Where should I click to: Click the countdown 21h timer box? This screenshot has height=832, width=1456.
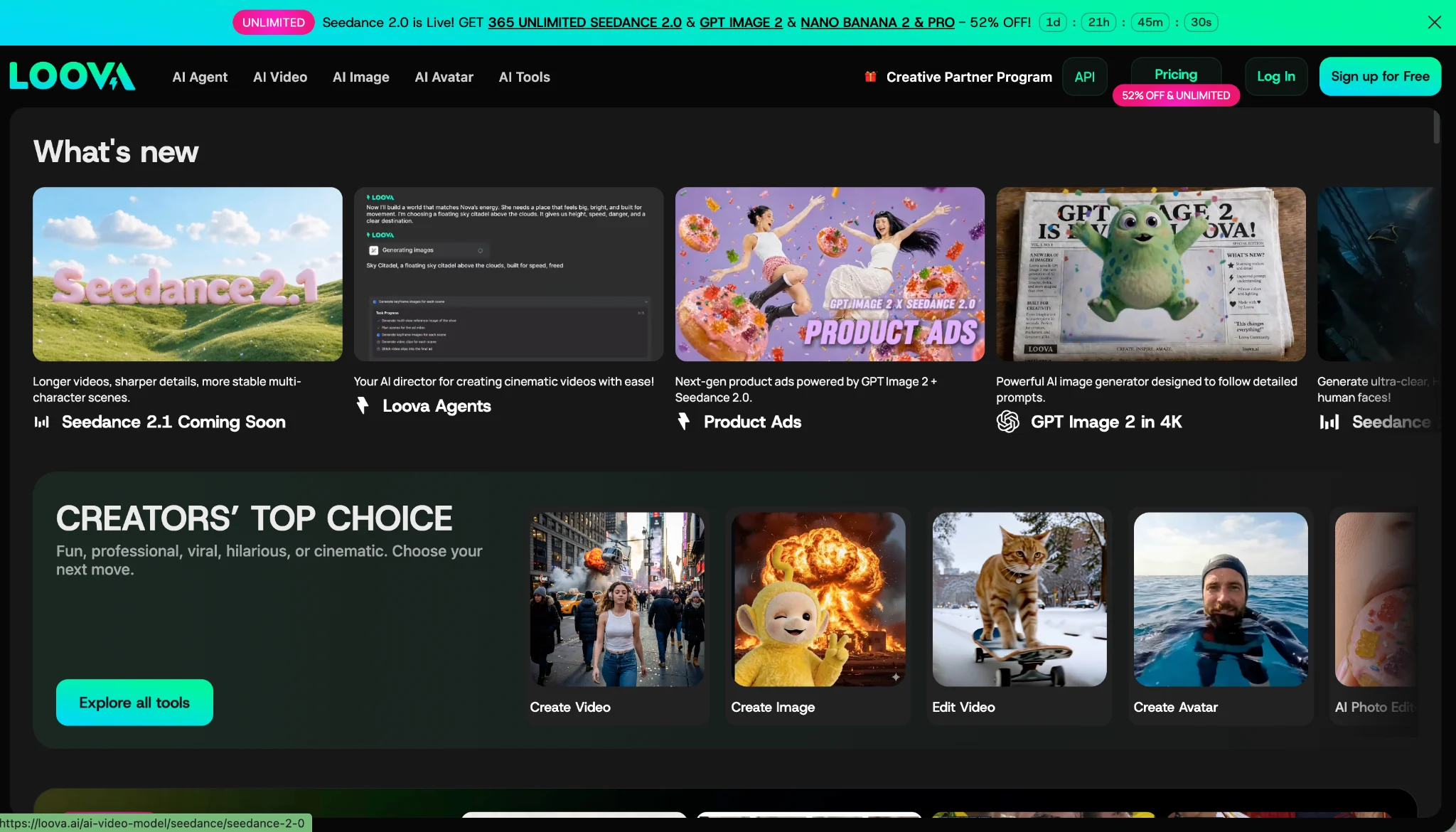(1098, 22)
